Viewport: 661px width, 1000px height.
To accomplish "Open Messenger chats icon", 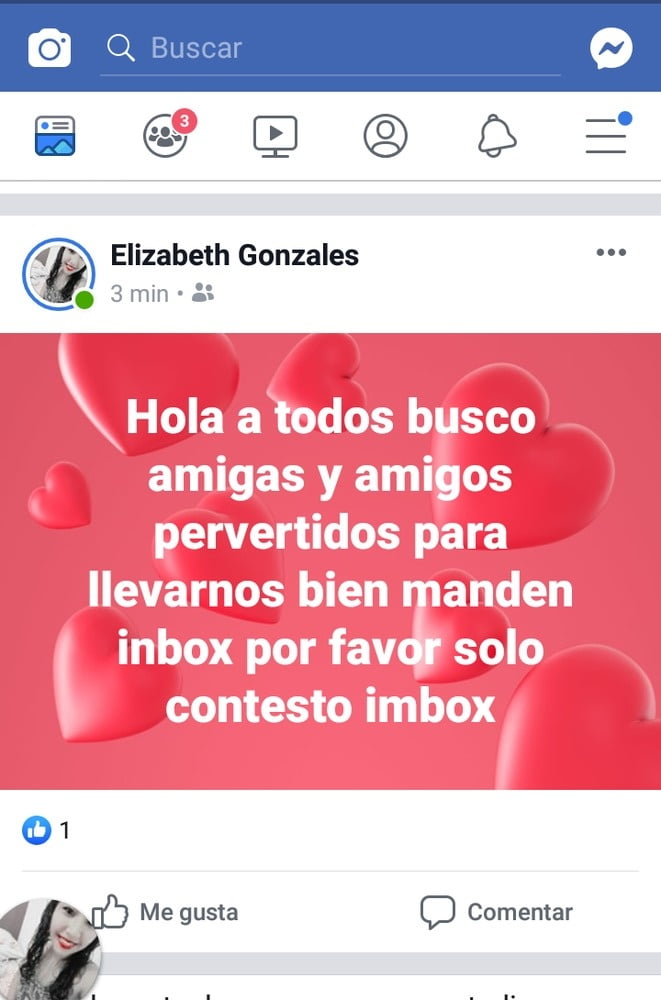I will (x=611, y=48).
